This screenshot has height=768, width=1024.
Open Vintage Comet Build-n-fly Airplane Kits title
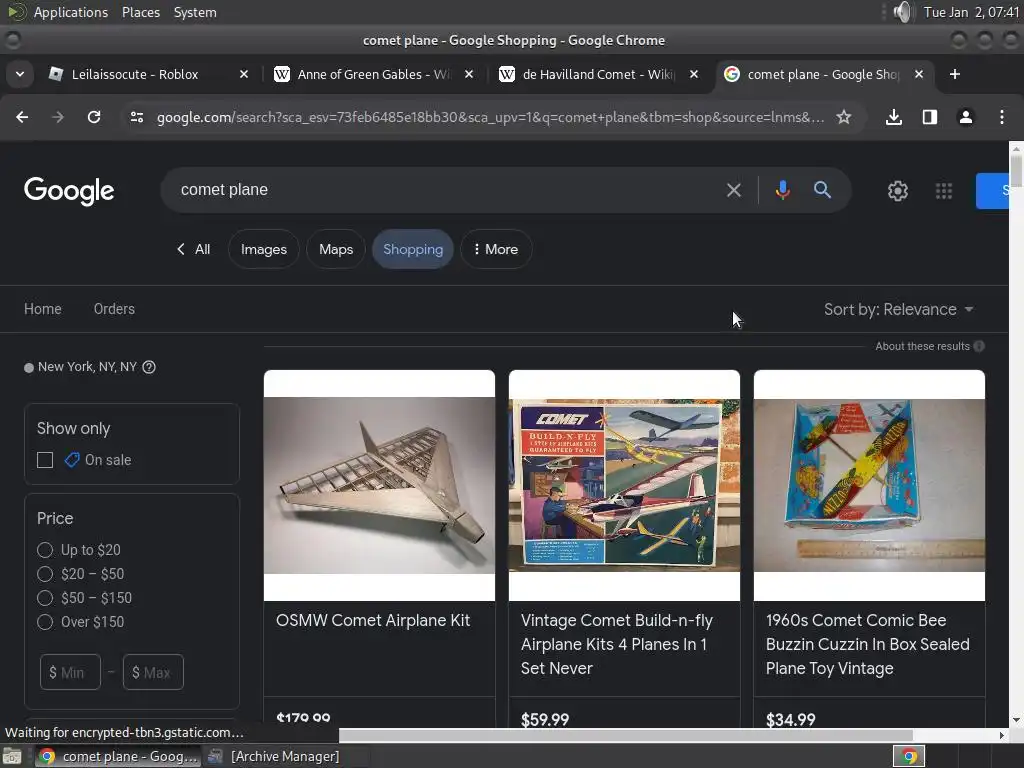coord(617,644)
